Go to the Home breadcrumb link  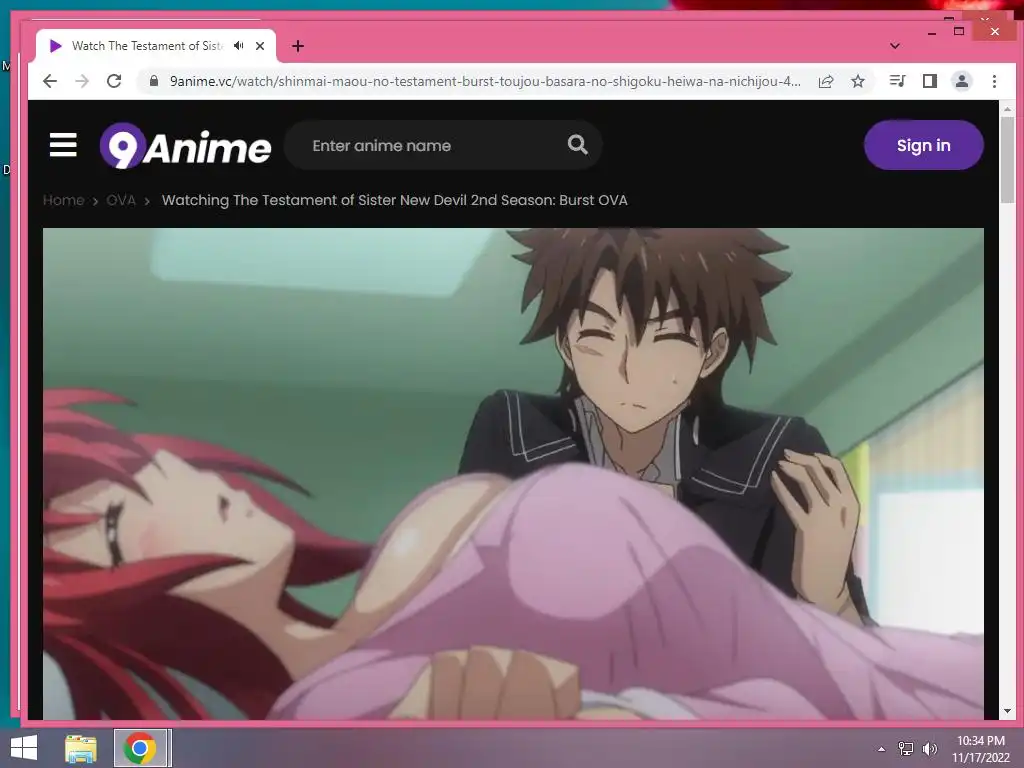63,200
